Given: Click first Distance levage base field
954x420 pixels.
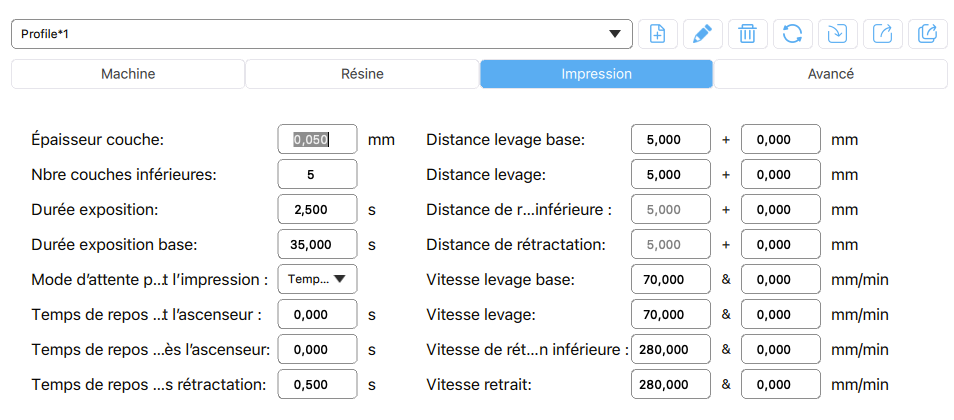Looking at the screenshot, I should [671, 140].
